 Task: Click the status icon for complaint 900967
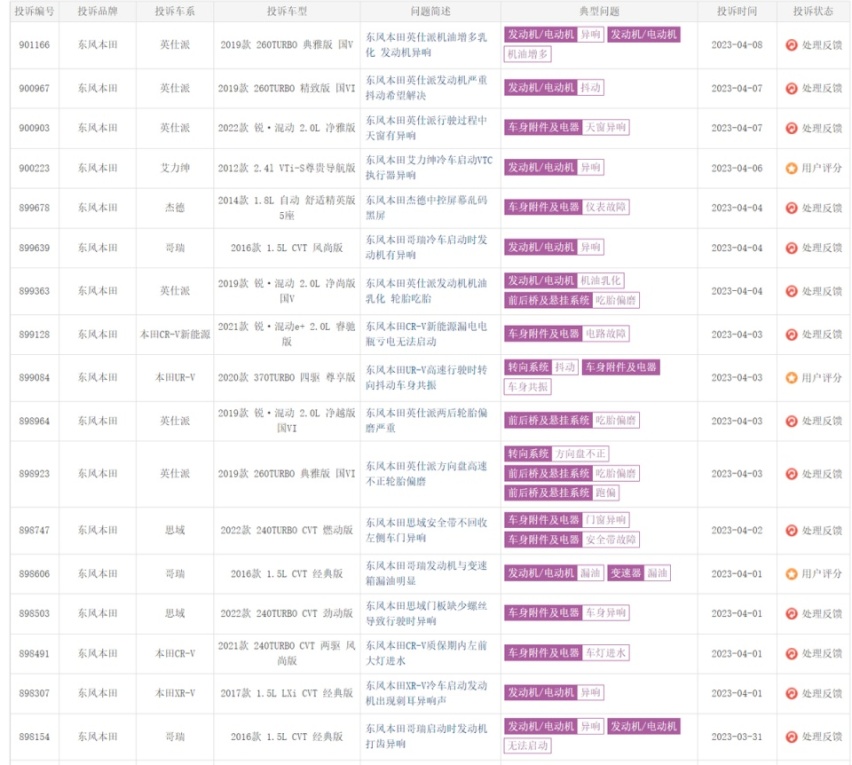791,88
